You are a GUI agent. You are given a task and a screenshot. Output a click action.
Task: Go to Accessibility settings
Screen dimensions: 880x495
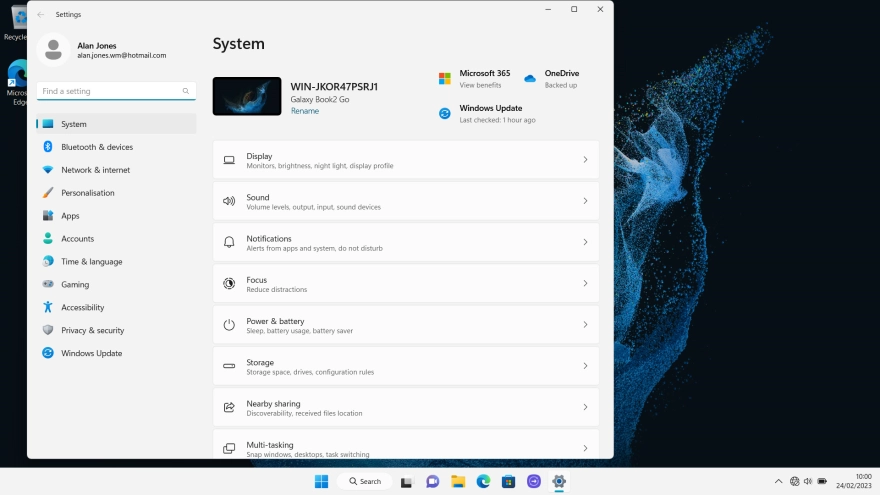85,307
